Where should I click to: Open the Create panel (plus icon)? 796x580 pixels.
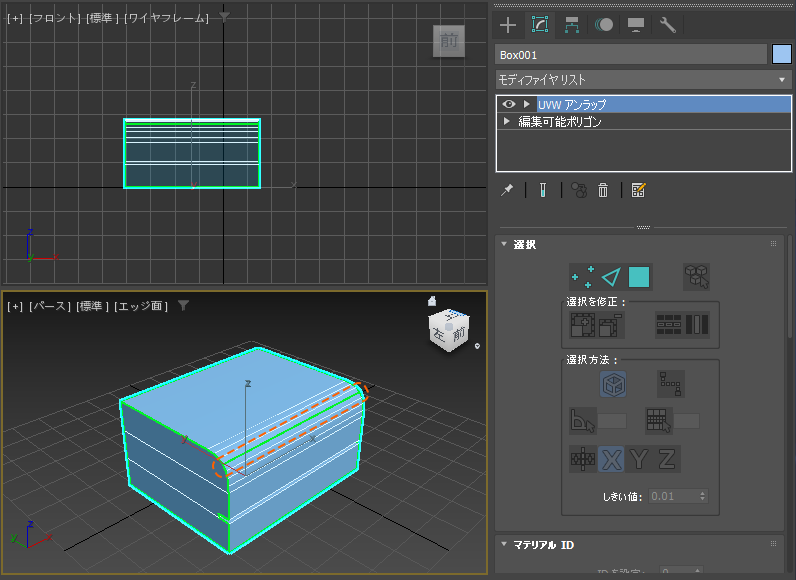tap(508, 25)
